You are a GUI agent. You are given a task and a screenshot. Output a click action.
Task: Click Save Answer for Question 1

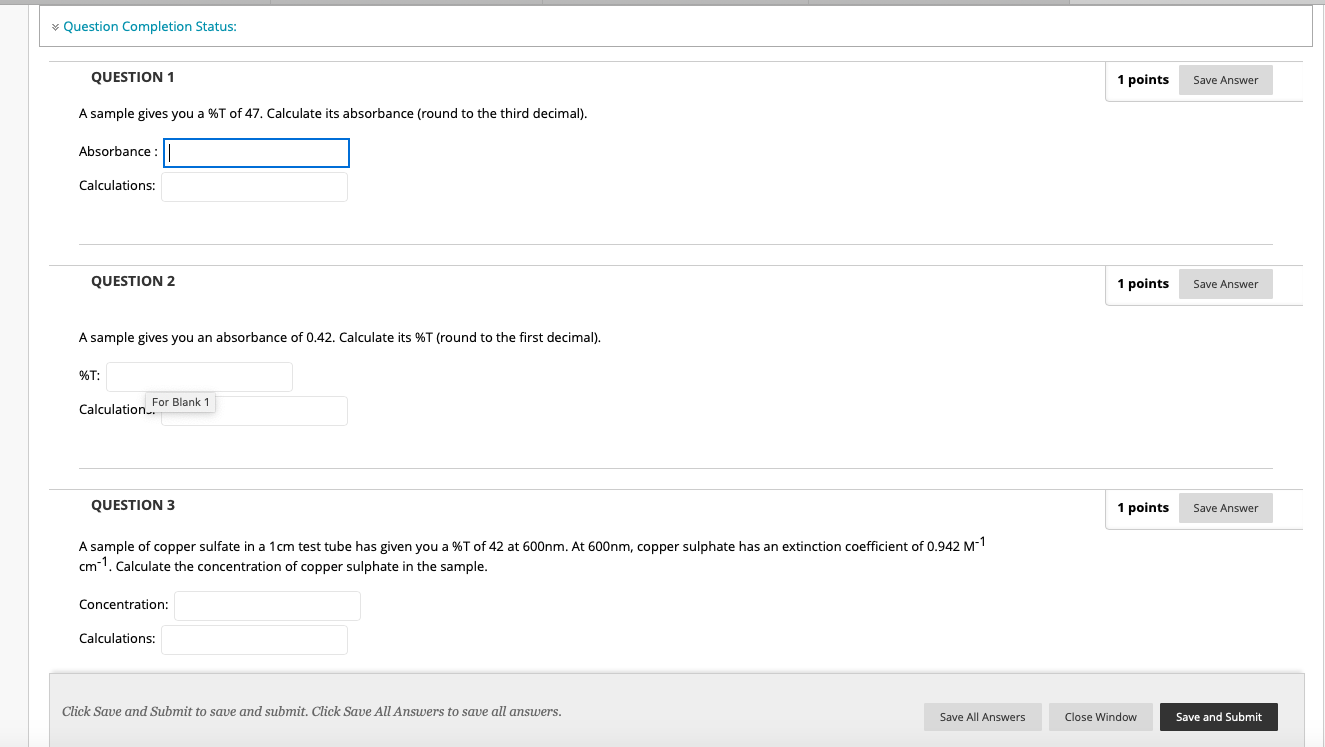[x=1225, y=79]
